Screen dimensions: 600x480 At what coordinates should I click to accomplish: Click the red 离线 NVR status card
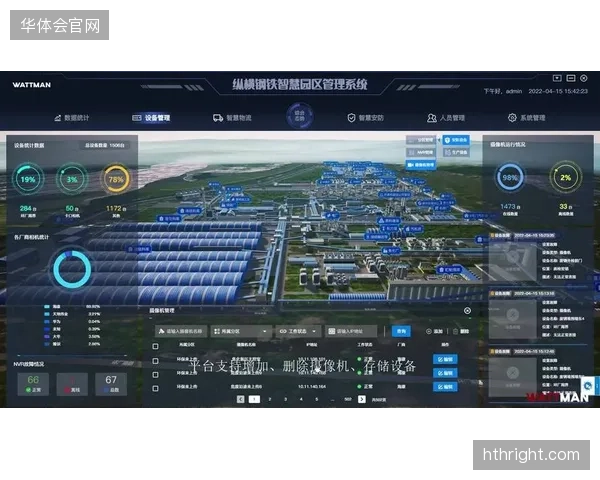[x=72, y=384]
